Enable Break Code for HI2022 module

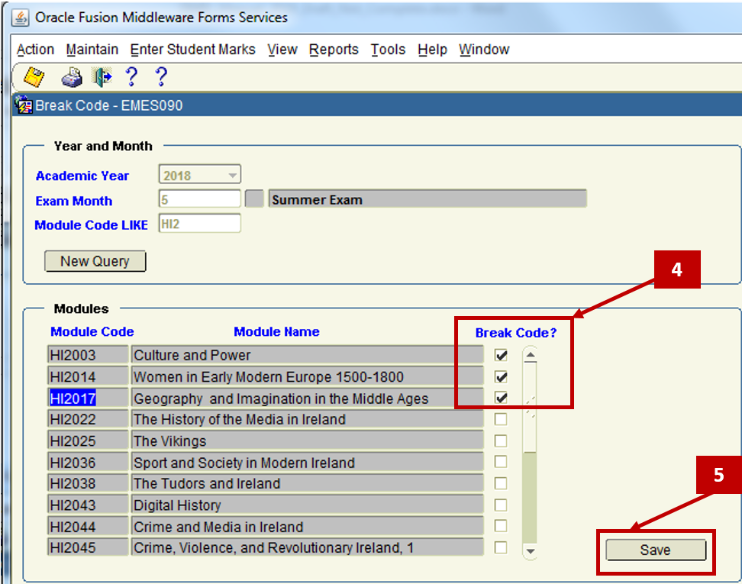click(501, 420)
